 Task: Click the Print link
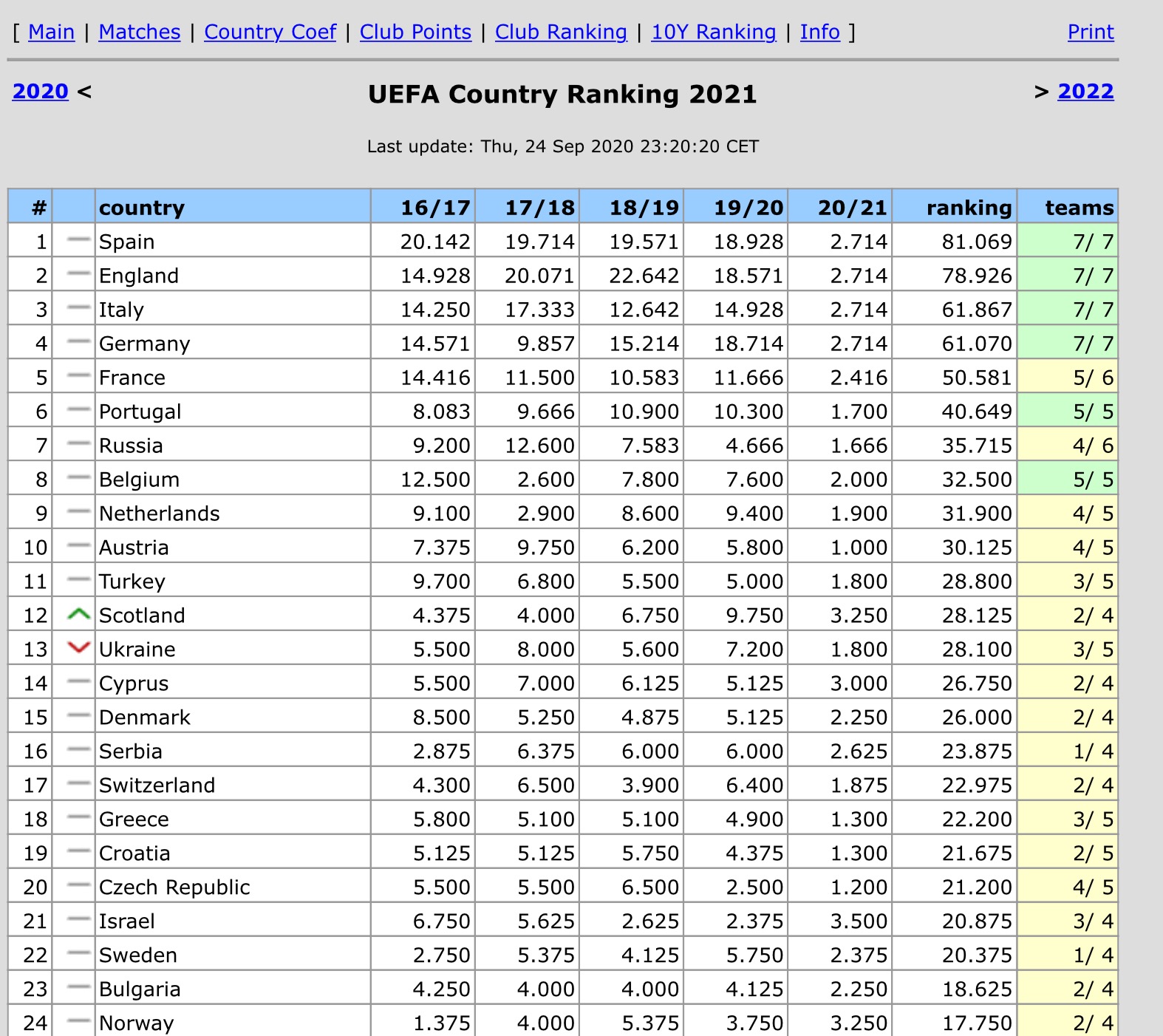[x=1090, y=32]
